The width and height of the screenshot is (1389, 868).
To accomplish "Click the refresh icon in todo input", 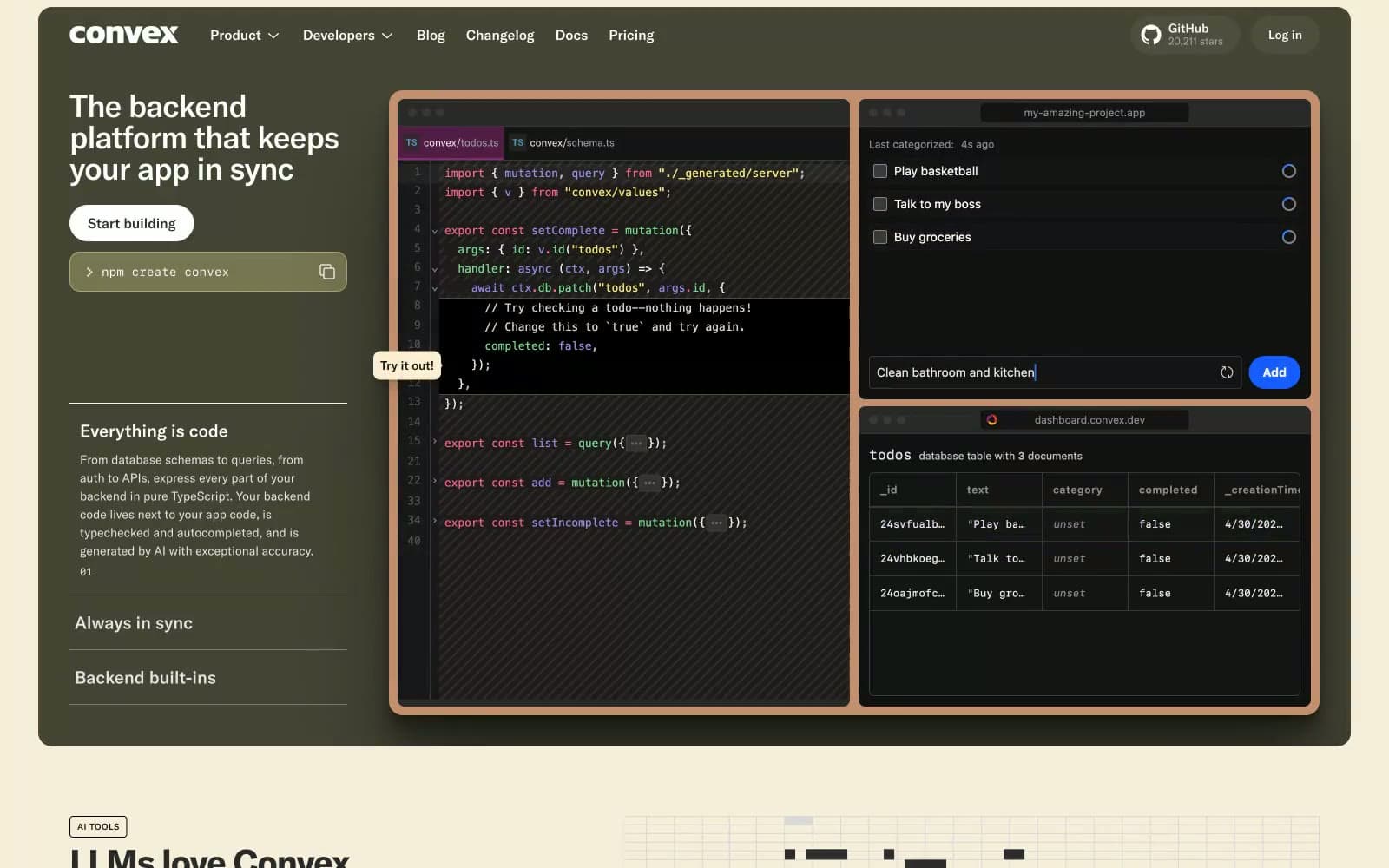I will coord(1227,372).
